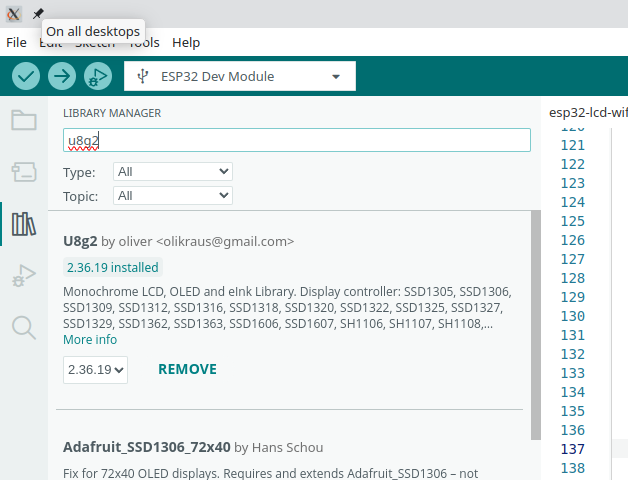Click the X application icon in title bar
Screen dimensions: 628x480
[x=13, y=14]
